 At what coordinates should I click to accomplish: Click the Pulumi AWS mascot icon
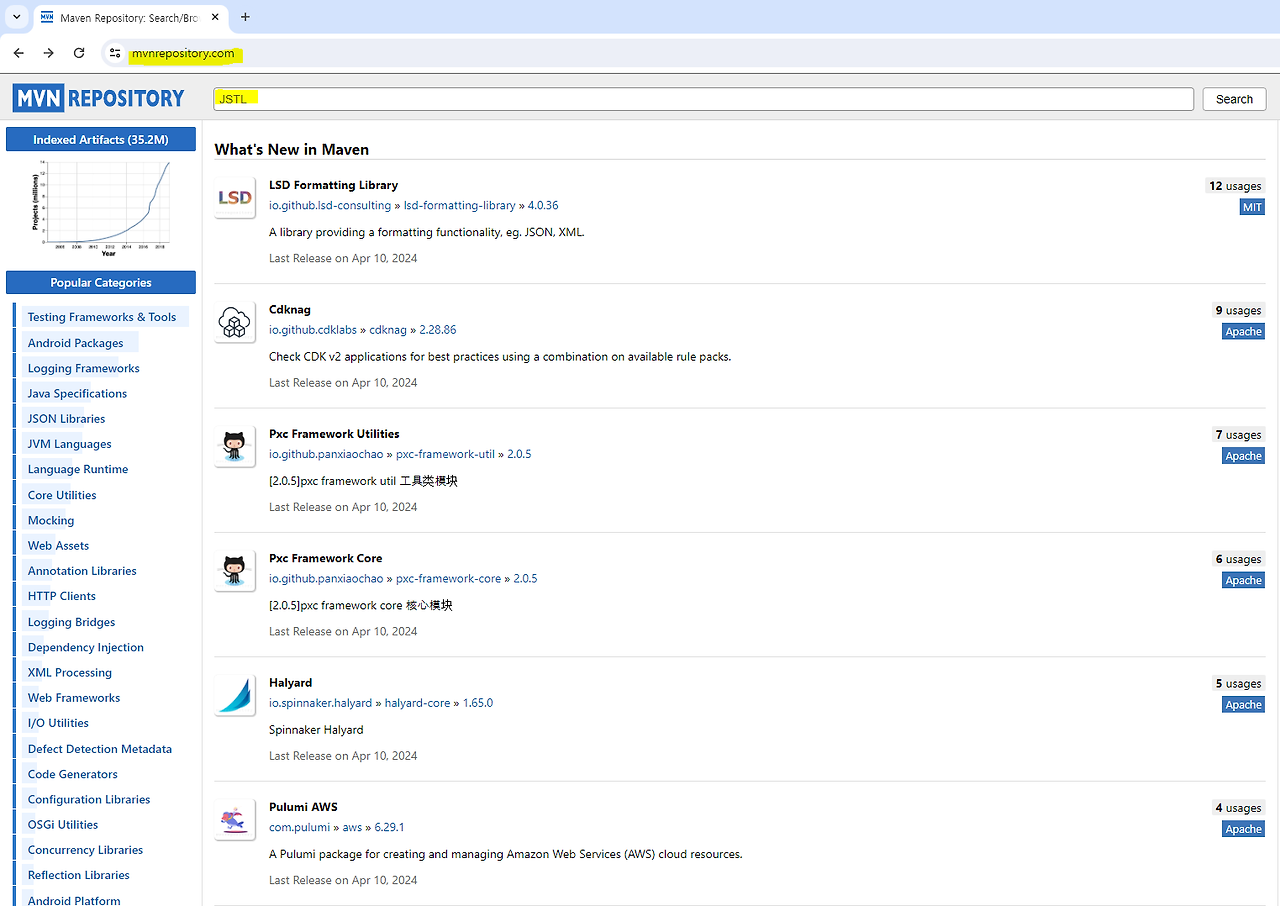[235, 820]
